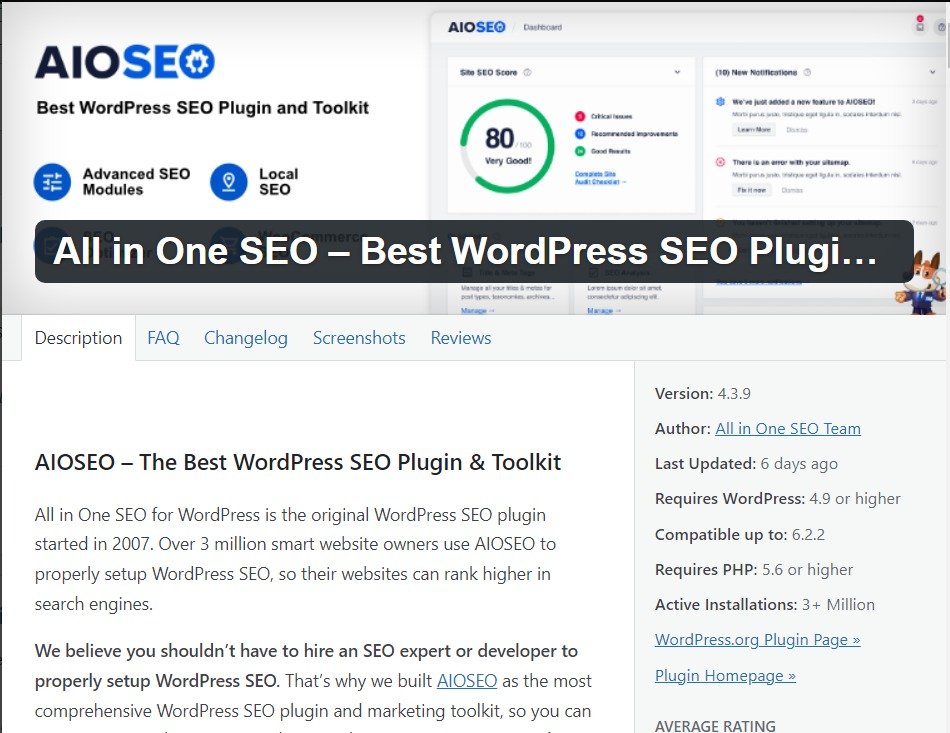The image size is (950, 733).
Task: Click the 'Requires WordPress: 4.9 or higher' text
Action: point(778,499)
